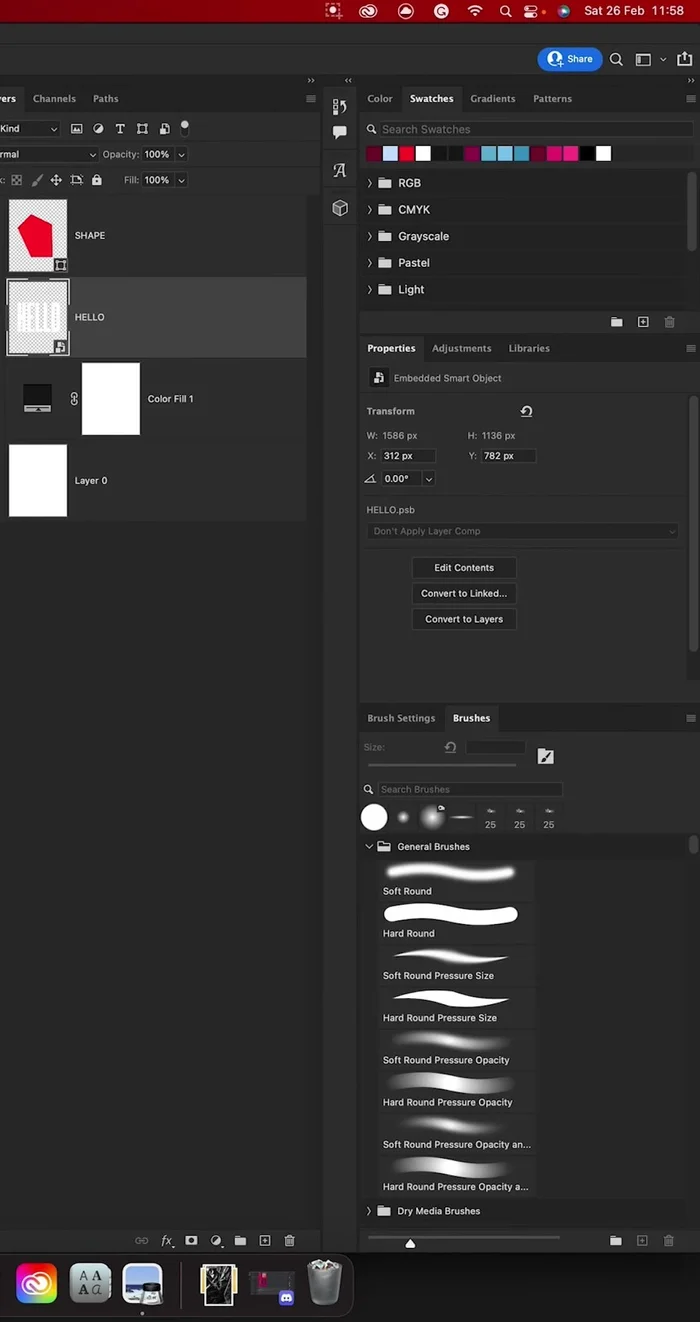Click the Edit Contents button
This screenshot has width=700, height=1322.
click(464, 568)
